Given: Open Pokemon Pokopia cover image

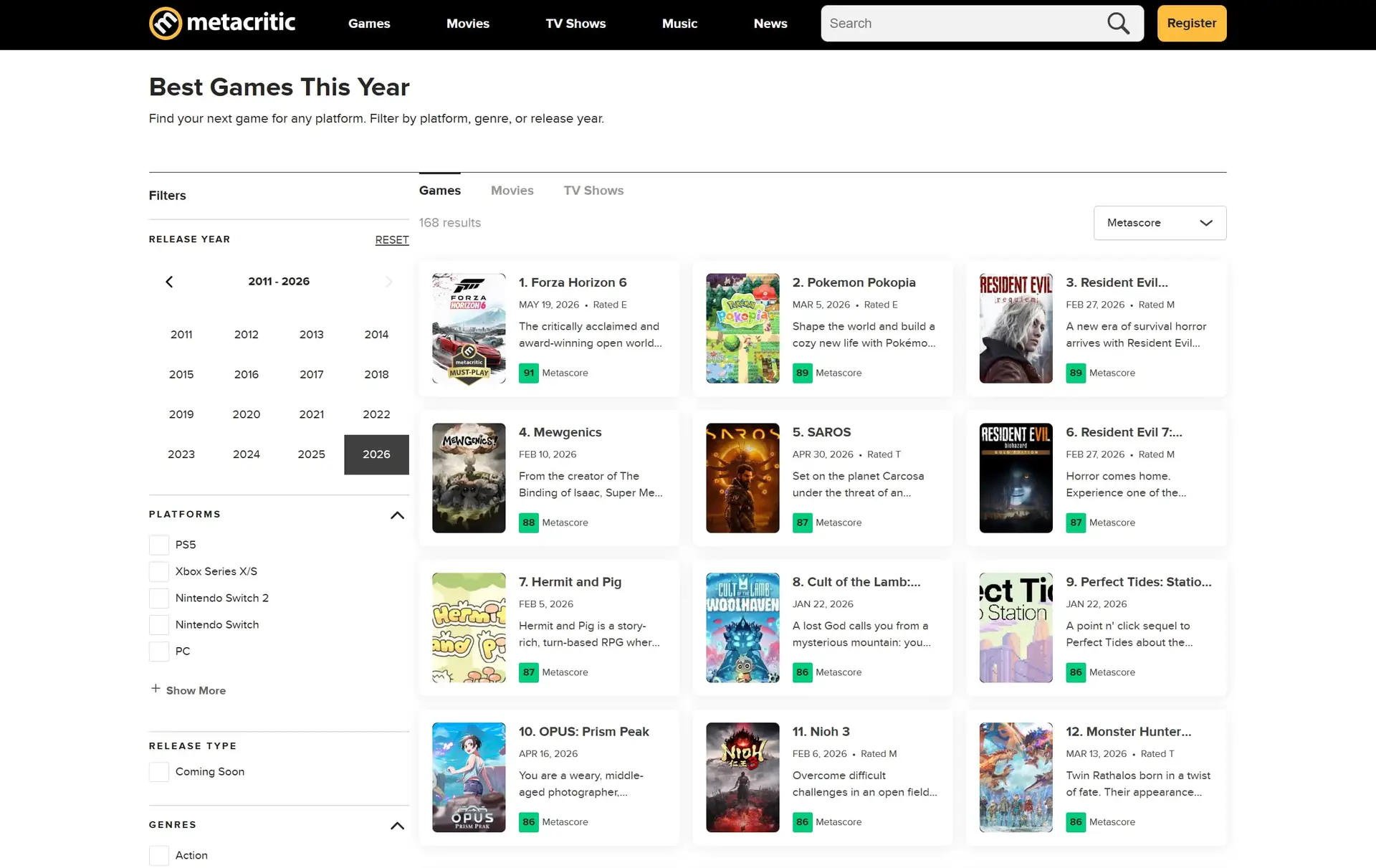Looking at the screenshot, I should 742,328.
